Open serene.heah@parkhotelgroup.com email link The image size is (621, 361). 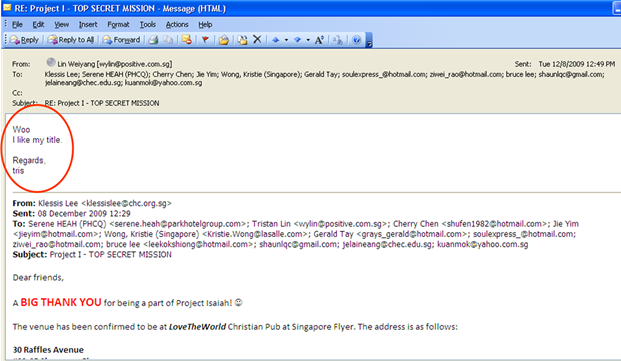177,224
